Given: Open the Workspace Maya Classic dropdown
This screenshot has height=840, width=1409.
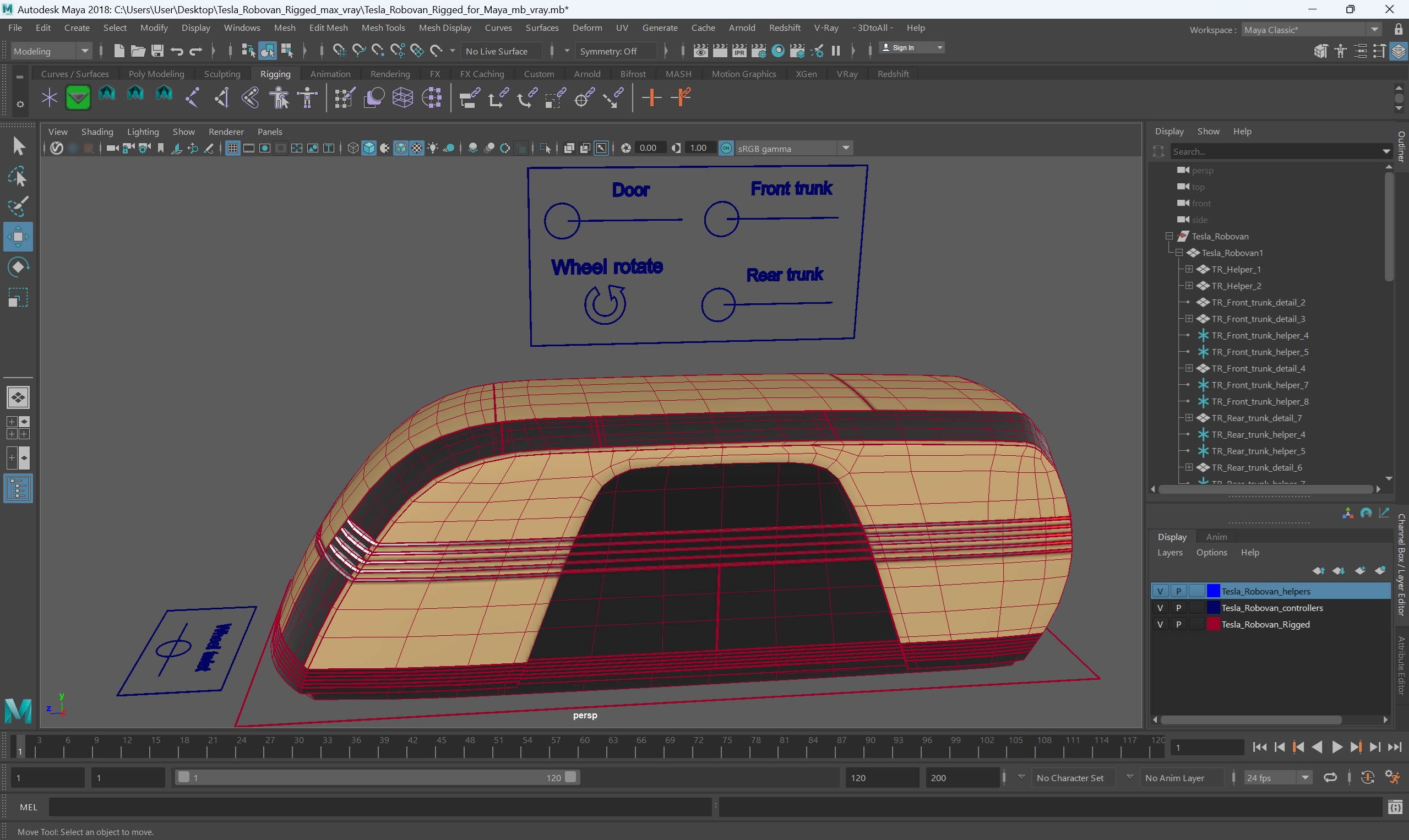Looking at the screenshot, I should (x=1311, y=29).
